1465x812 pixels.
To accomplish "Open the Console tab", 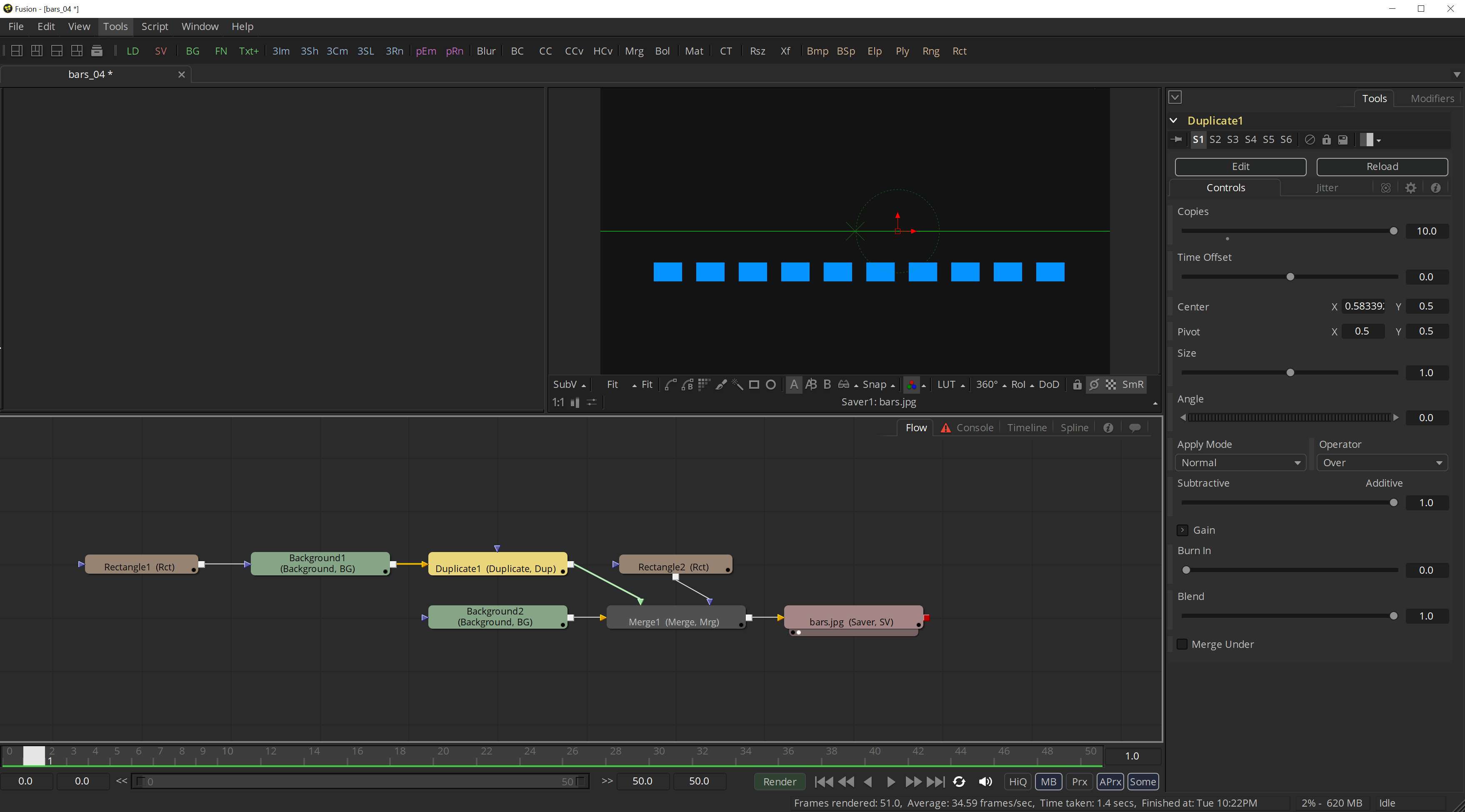I will pyautogui.click(x=967, y=427).
